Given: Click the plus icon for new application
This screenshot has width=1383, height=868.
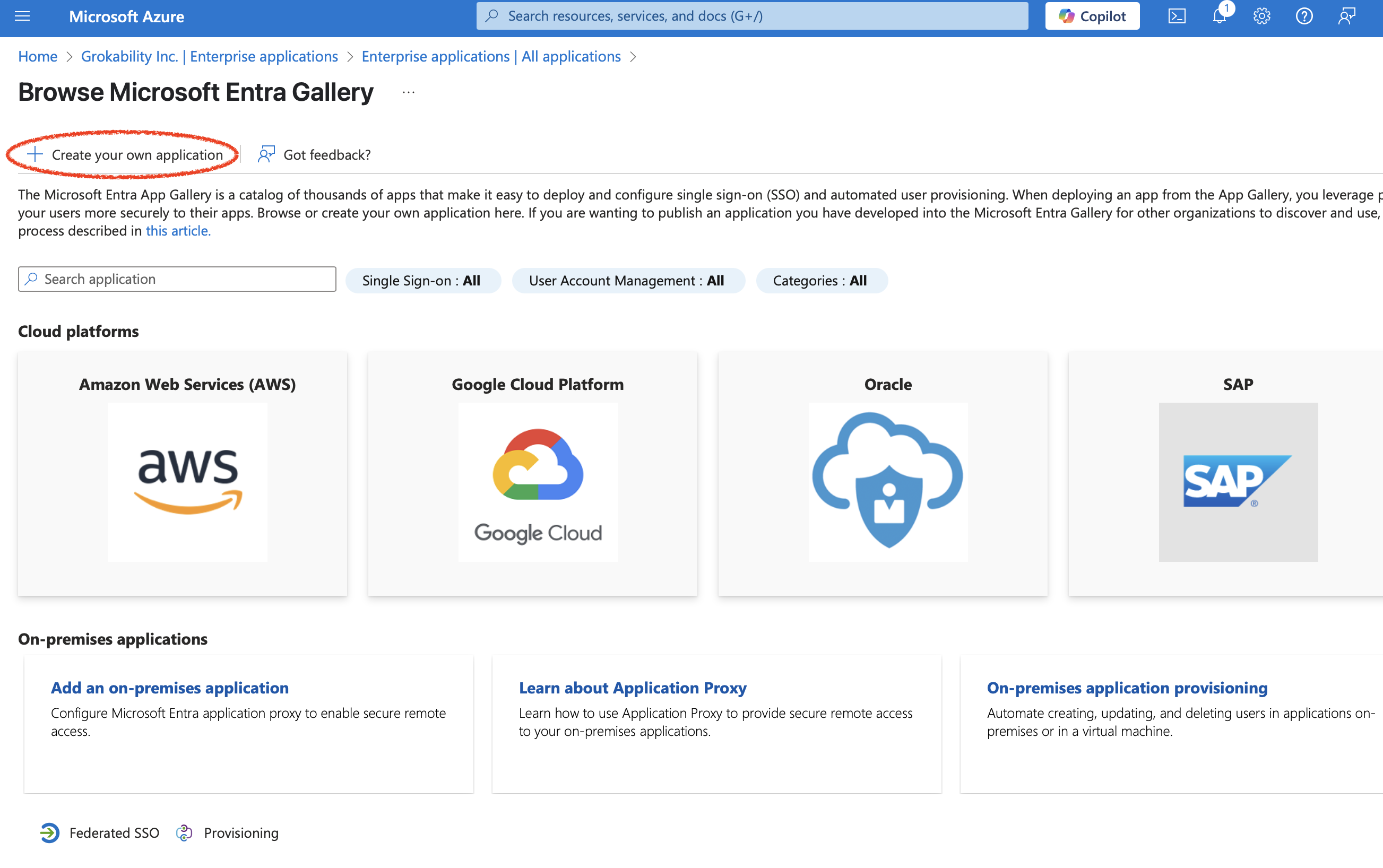Looking at the screenshot, I should [x=35, y=154].
